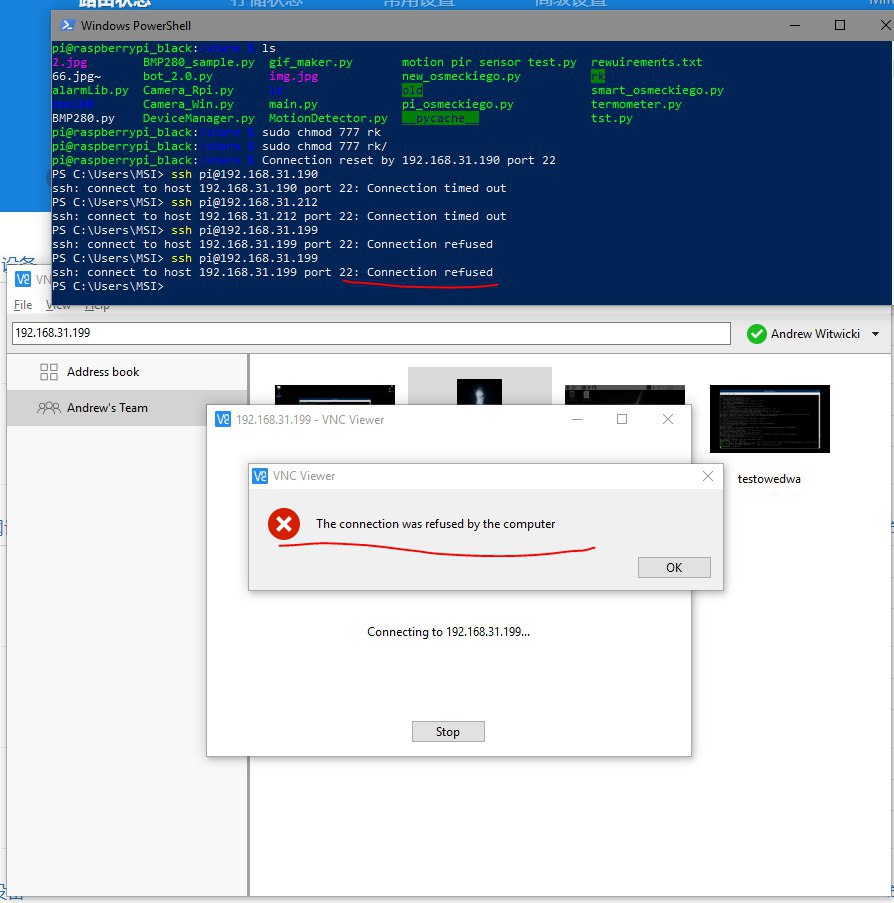894x903 pixels.
Task: Open the Andrew Witwicki account dropdown
Action: point(876,334)
